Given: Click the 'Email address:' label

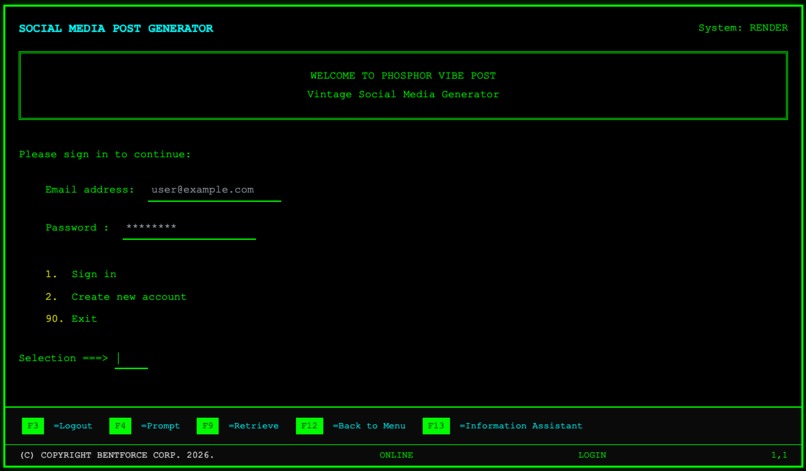Looking at the screenshot, I should (x=89, y=190).
